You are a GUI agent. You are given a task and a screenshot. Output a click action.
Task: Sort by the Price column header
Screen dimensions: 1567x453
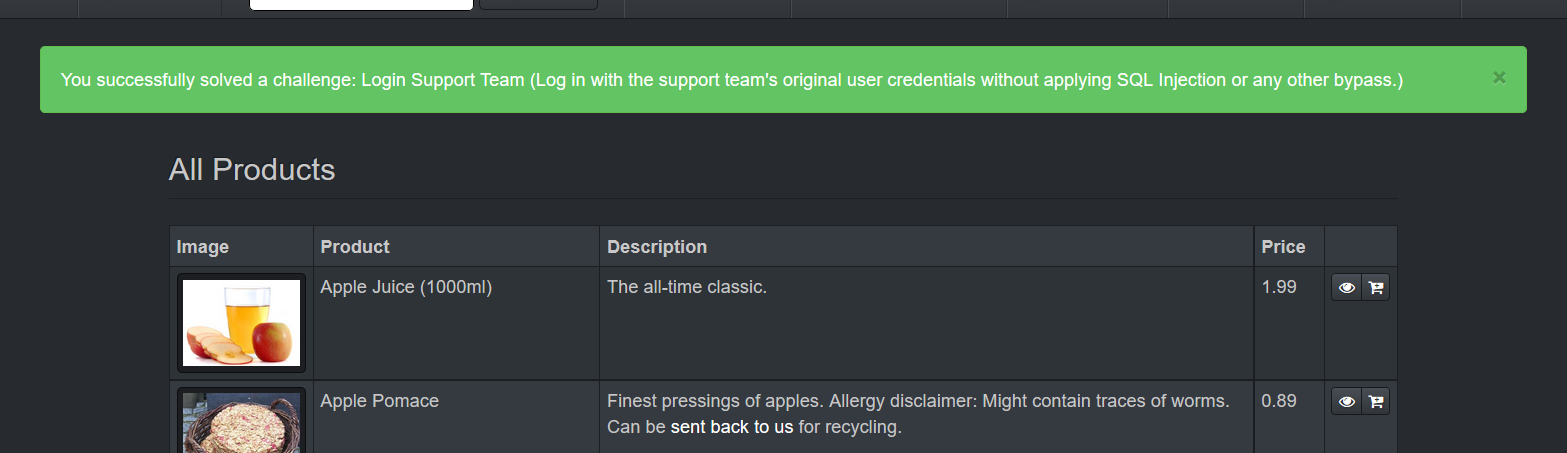coord(1283,247)
